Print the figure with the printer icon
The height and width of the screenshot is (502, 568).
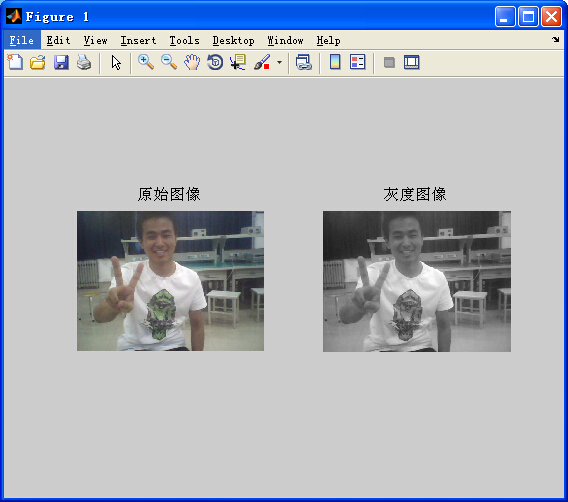click(84, 62)
